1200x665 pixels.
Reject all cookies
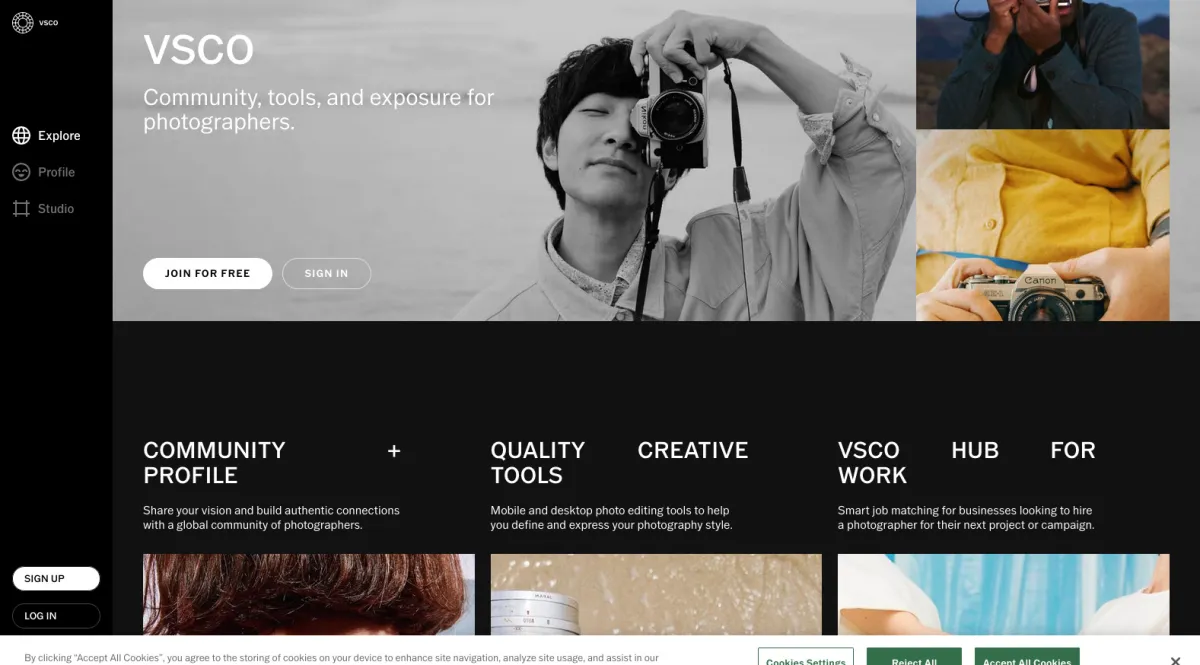click(914, 658)
